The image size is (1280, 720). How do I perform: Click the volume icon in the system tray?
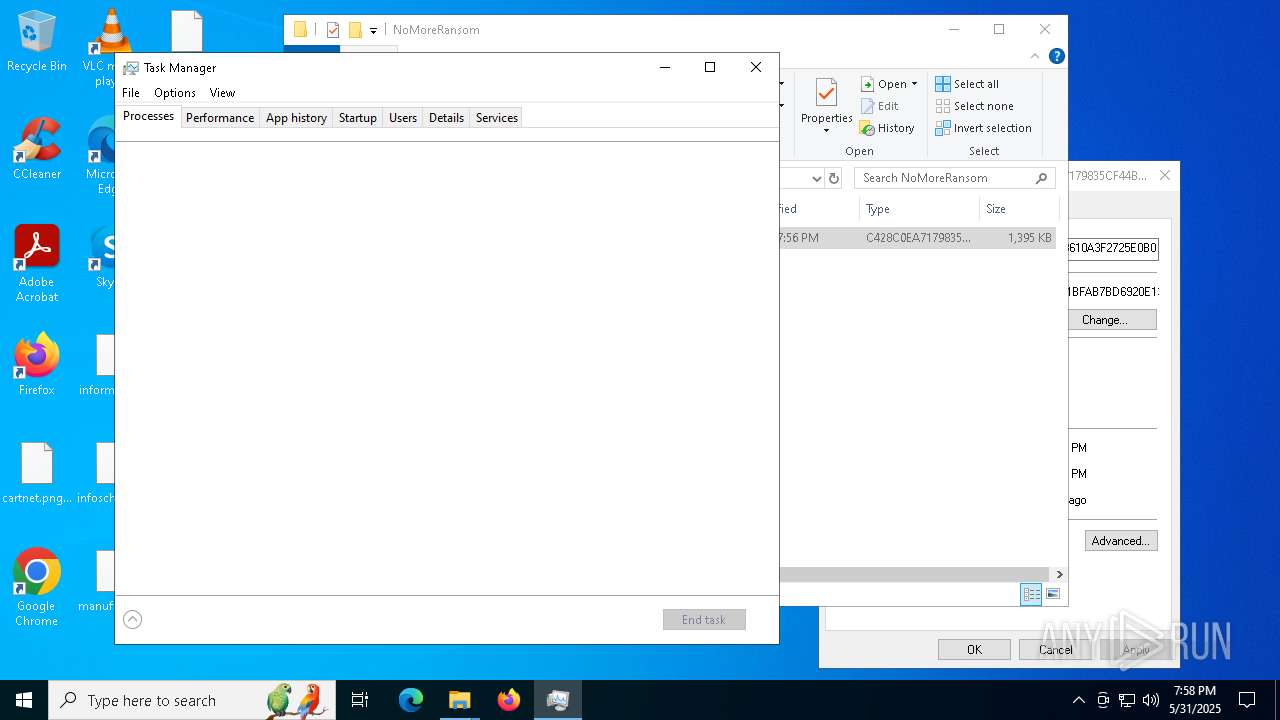[1151, 700]
